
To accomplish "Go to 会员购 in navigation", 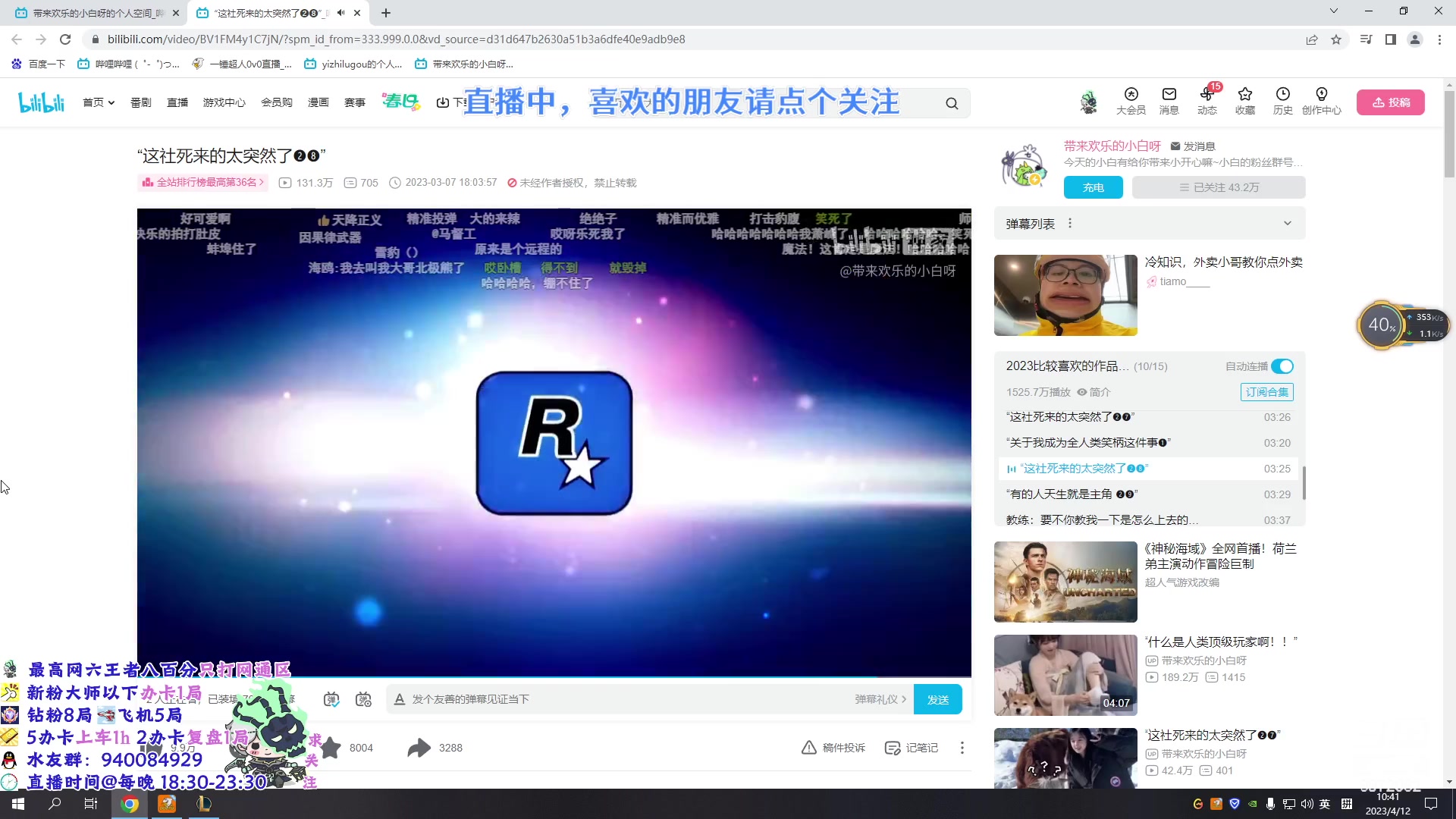I will (x=277, y=102).
